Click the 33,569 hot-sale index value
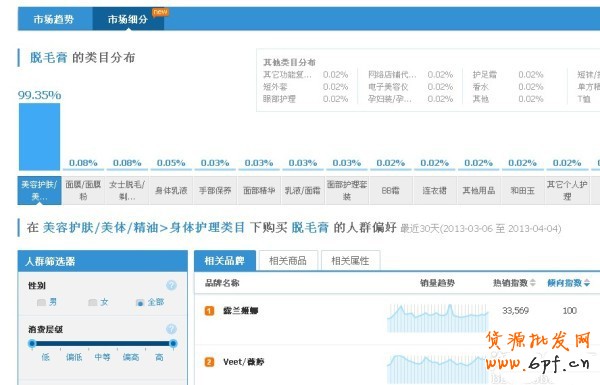 click(515, 311)
